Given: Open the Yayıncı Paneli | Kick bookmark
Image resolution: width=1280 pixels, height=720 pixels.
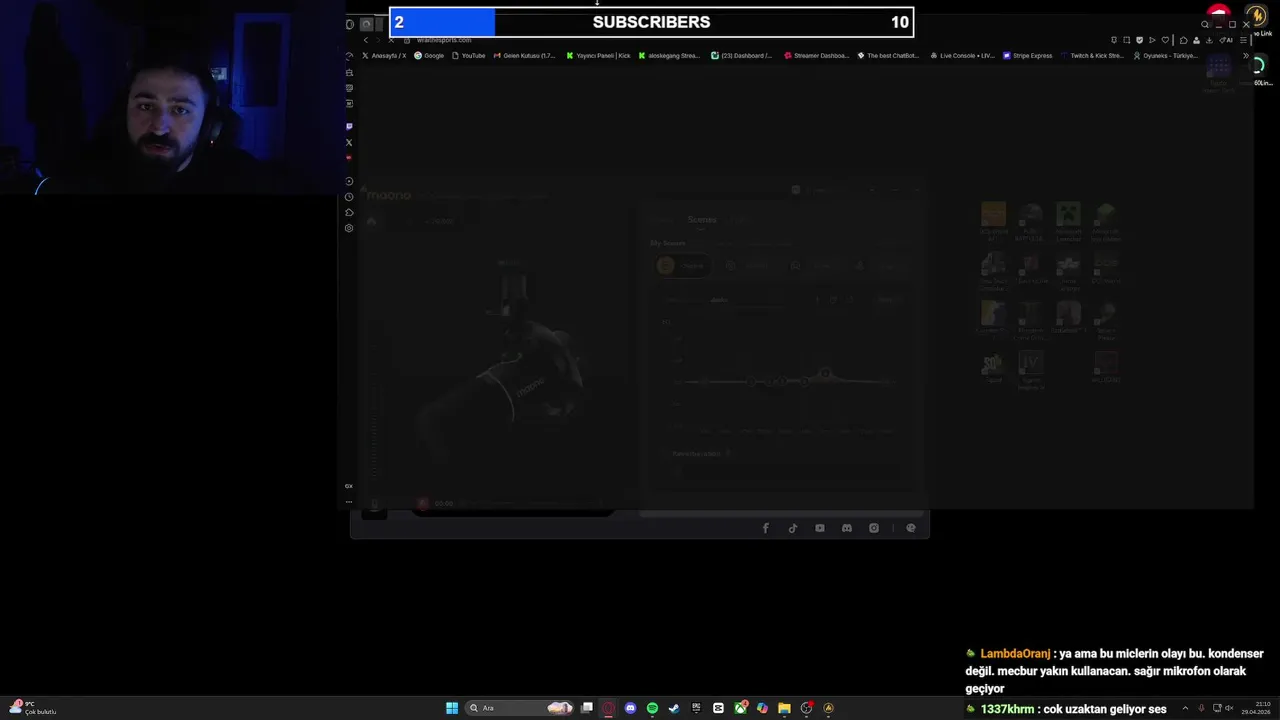Looking at the screenshot, I should coord(598,56).
